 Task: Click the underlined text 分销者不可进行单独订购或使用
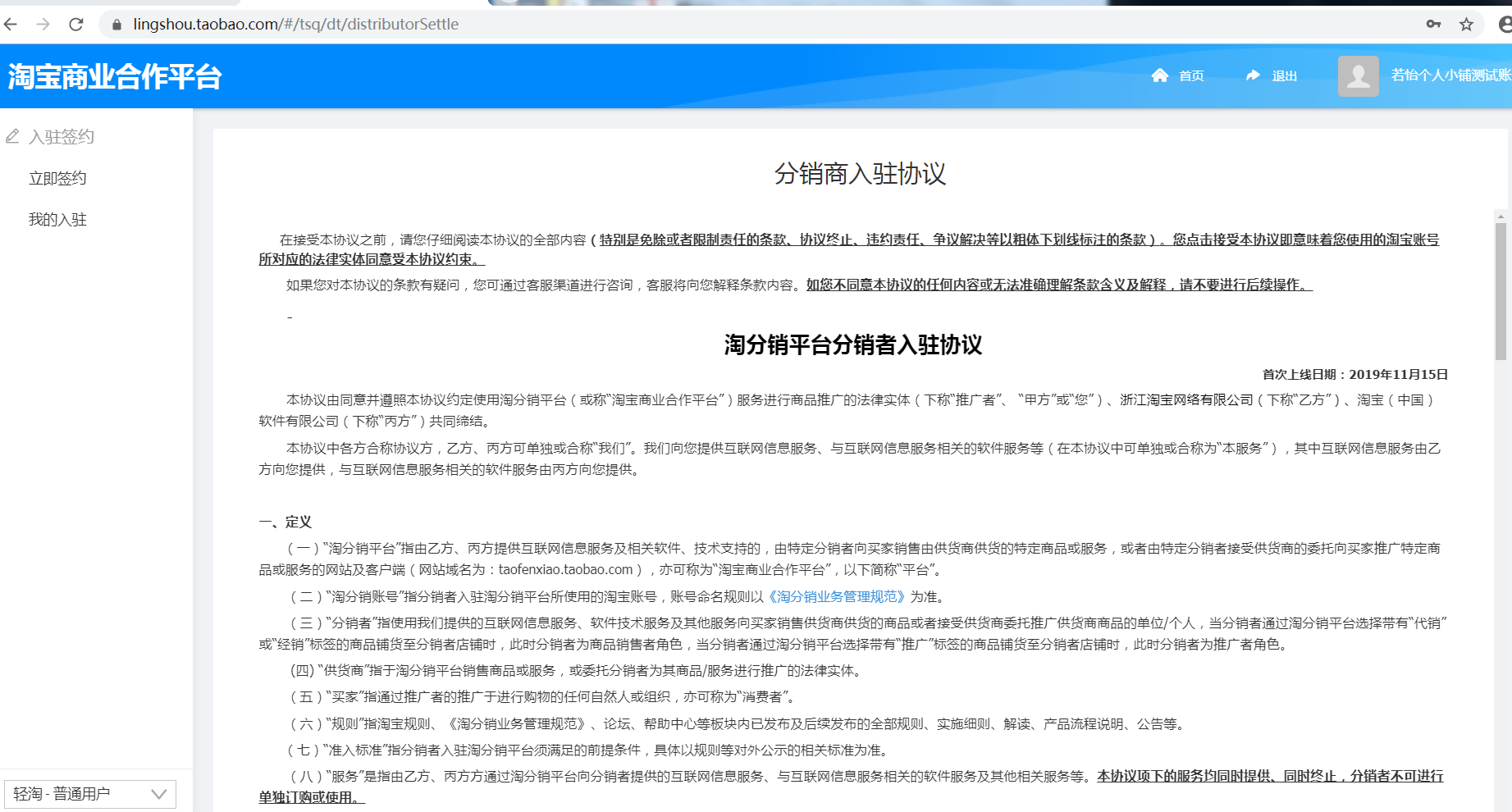(x=1397, y=776)
